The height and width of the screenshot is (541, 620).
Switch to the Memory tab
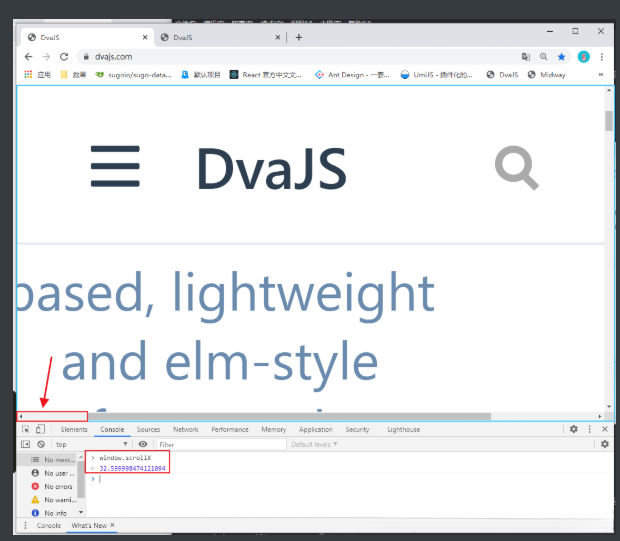point(274,429)
